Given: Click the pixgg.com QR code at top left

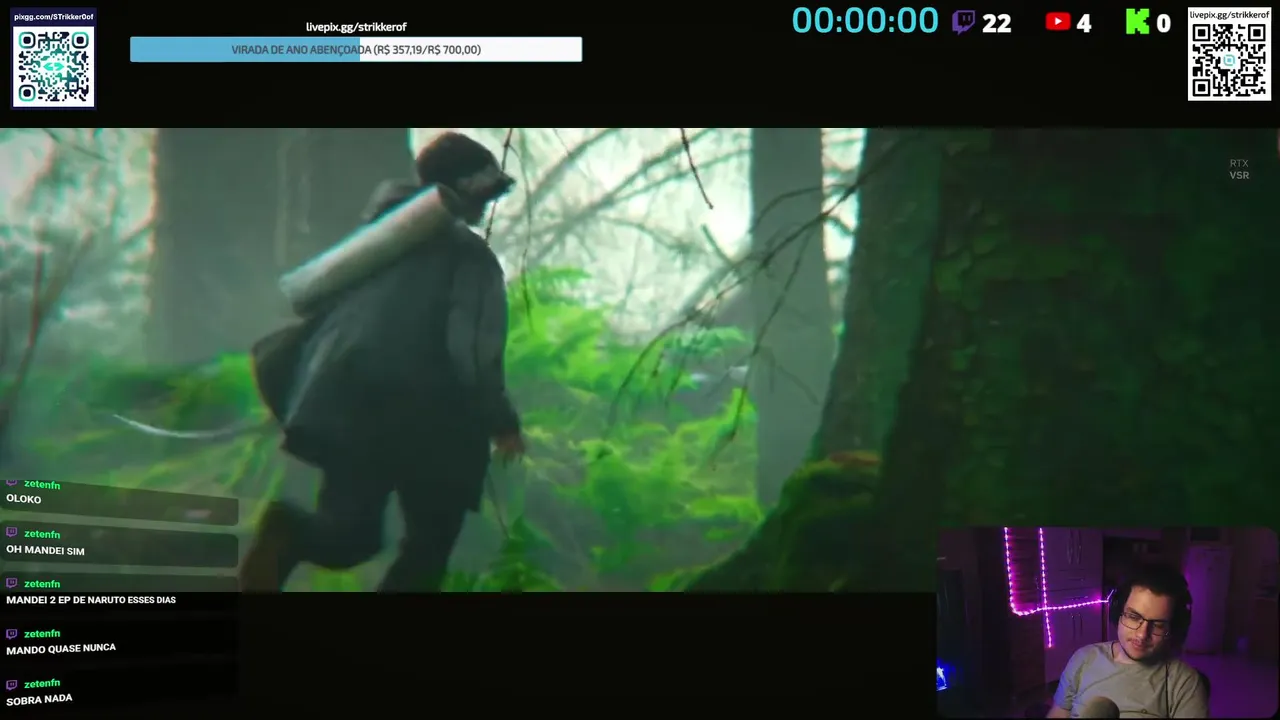Looking at the screenshot, I should coord(54,66).
